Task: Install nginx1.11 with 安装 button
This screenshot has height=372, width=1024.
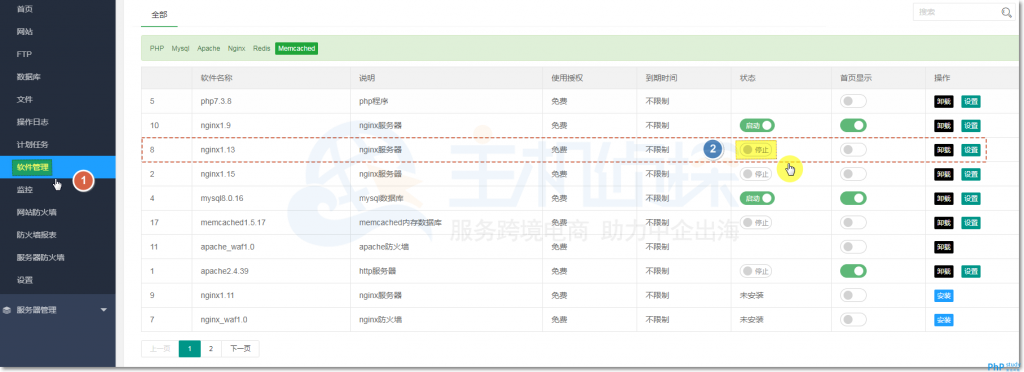Action: (x=944, y=296)
